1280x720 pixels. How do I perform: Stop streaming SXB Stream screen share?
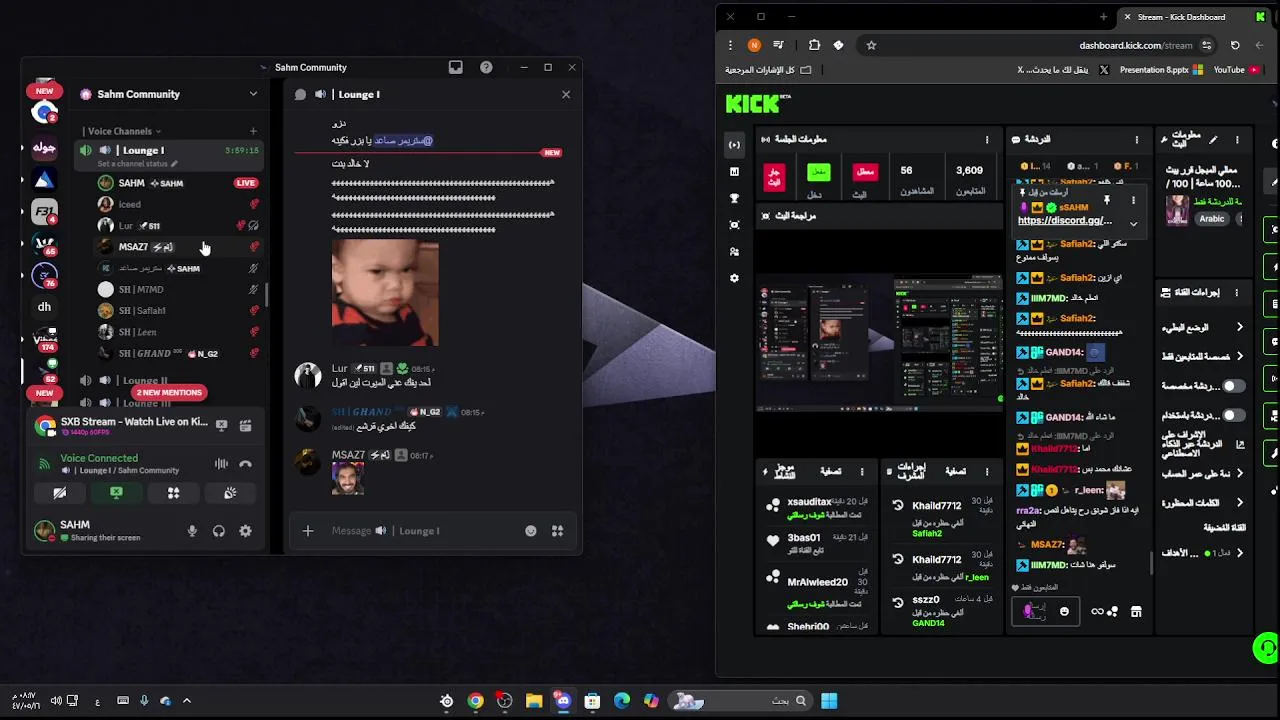222,425
